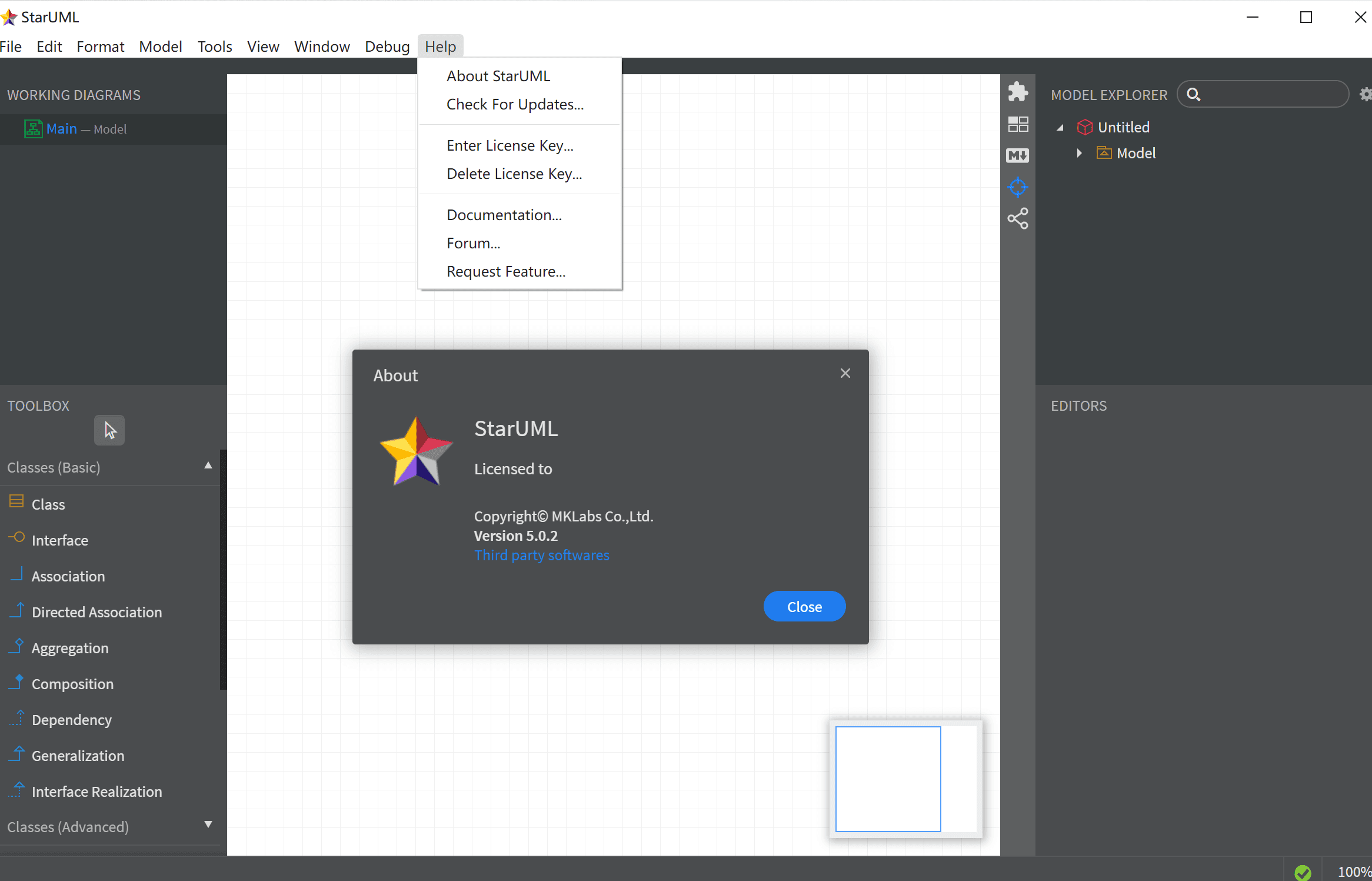Click the 'Copyright© MKLabs Co.,Ltd.' text
1372x881 pixels.
click(x=564, y=516)
